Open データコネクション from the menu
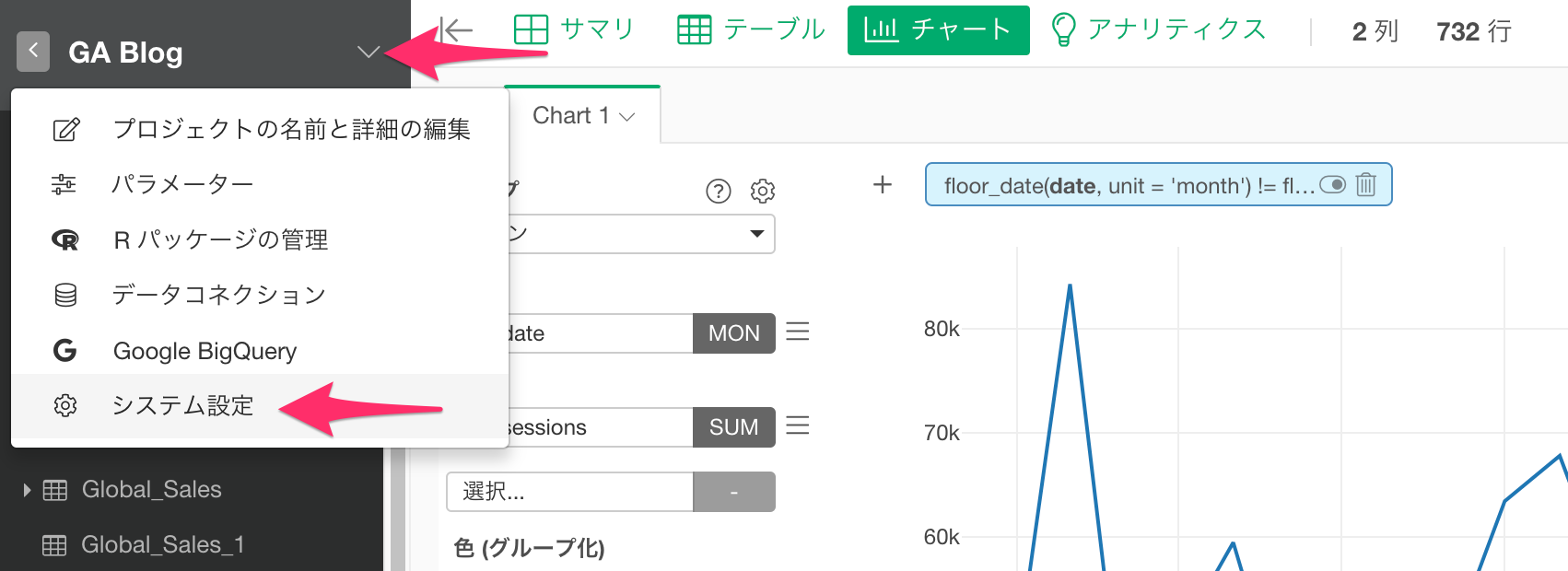The width and height of the screenshot is (1568, 571). tap(260, 295)
